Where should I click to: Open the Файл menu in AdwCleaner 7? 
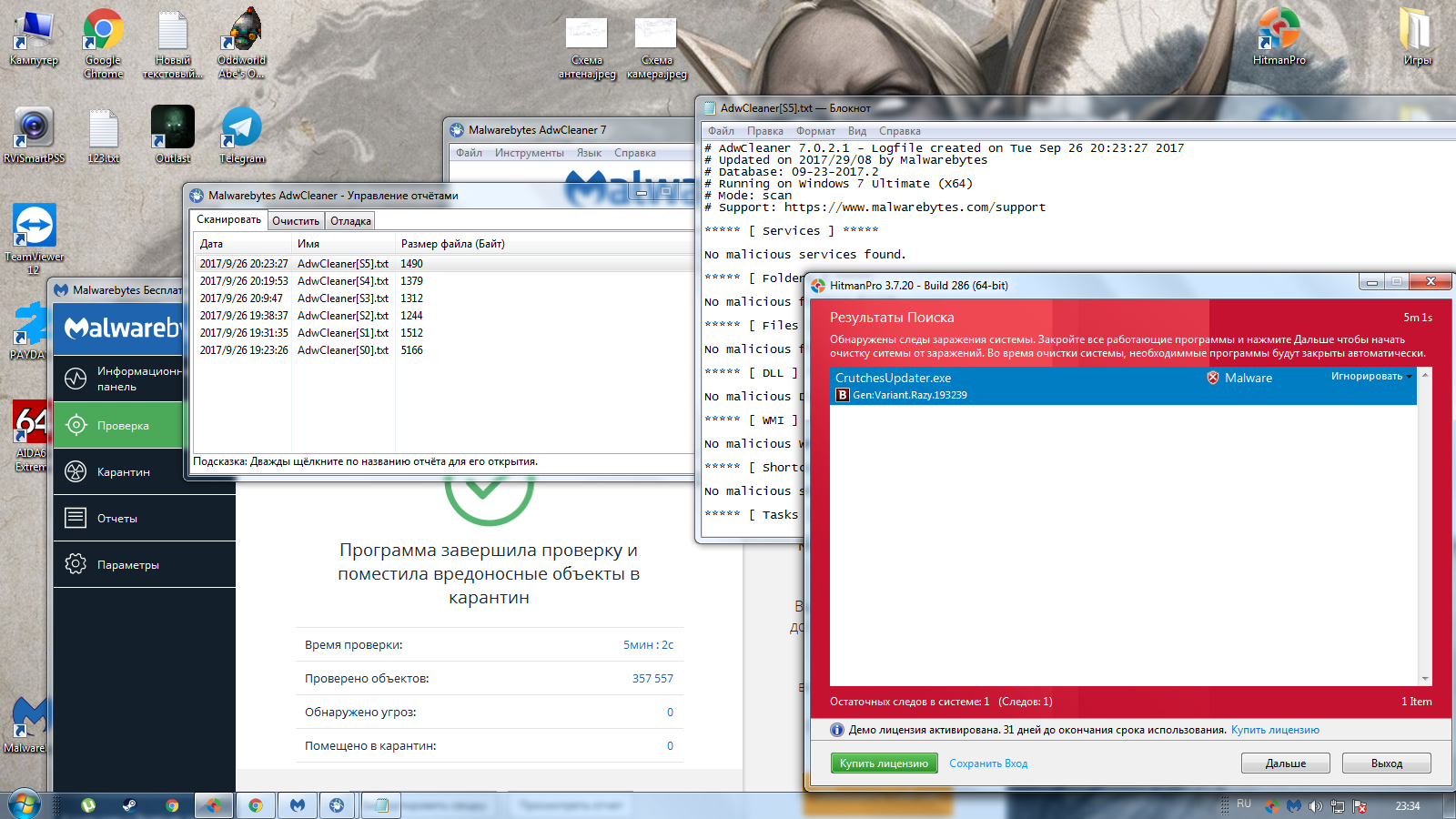click(469, 153)
